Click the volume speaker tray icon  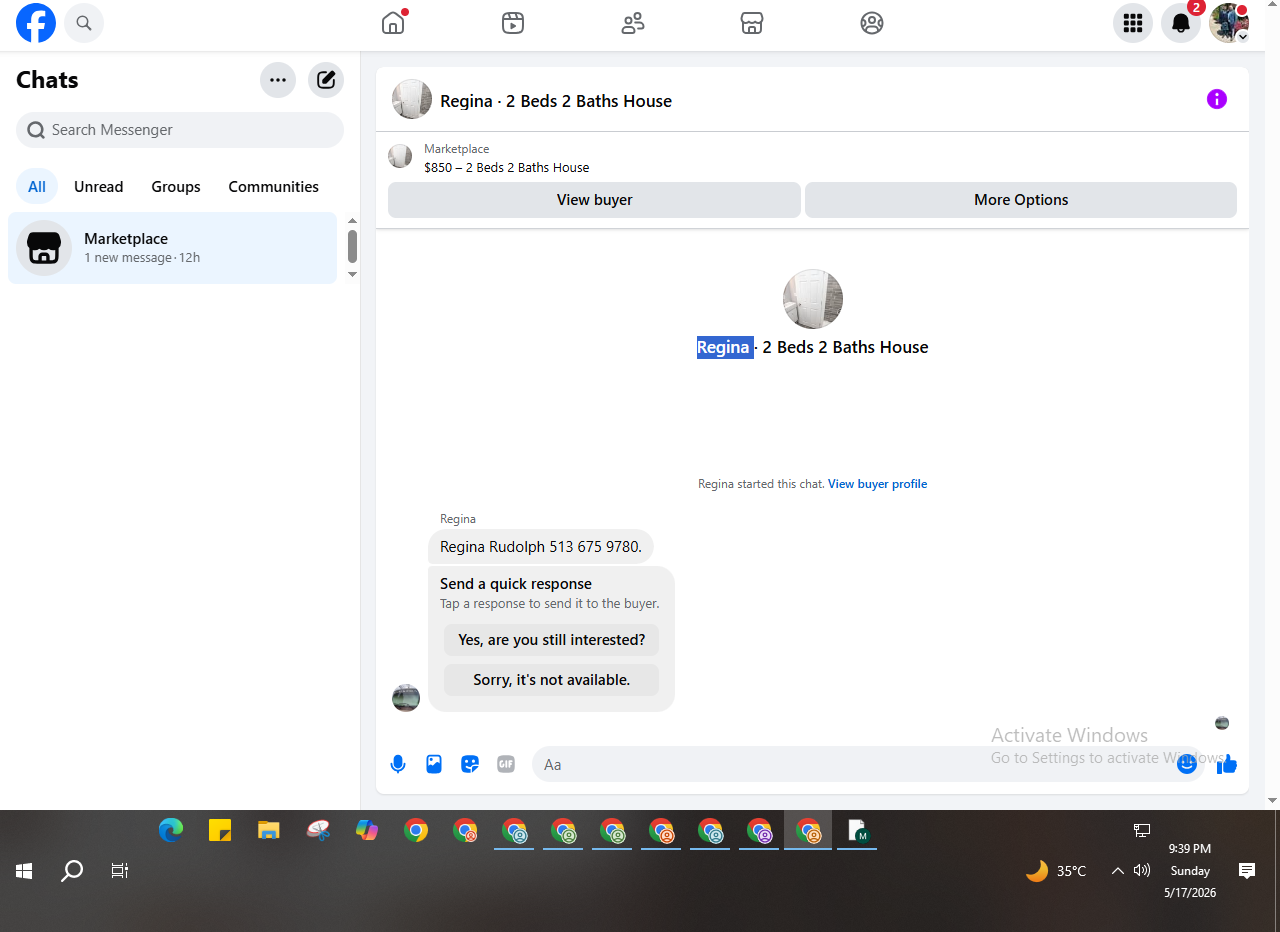click(1142, 871)
